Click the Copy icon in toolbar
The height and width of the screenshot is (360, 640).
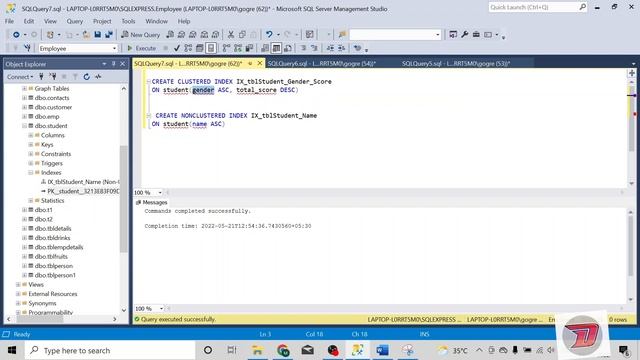click(x=242, y=35)
